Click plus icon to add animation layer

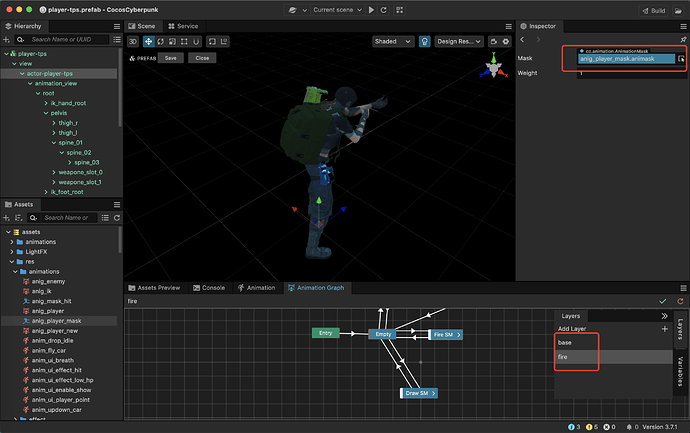[x=664, y=328]
